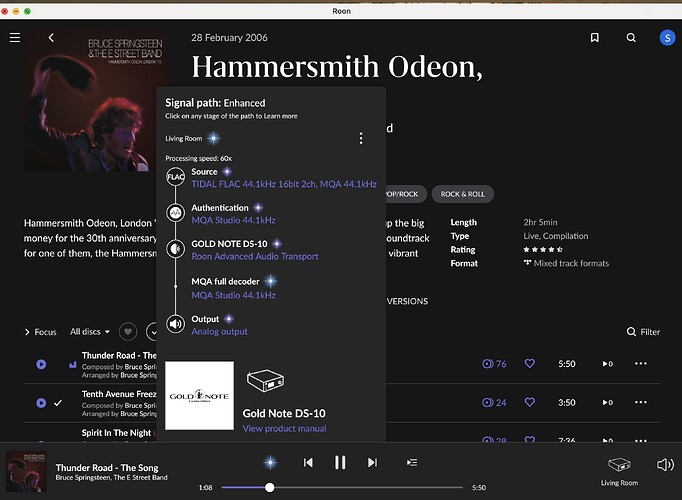This screenshot has width=682, height=500.
Task: Open more options for Thunder Road row
Action: point(641,363)
